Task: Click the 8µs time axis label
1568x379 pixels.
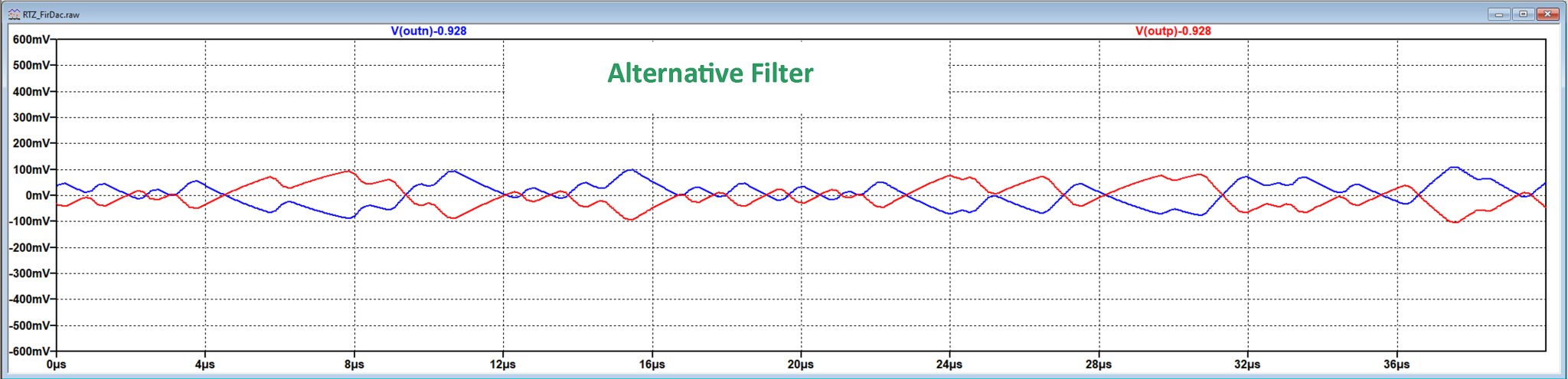Action: coord(354,364)
